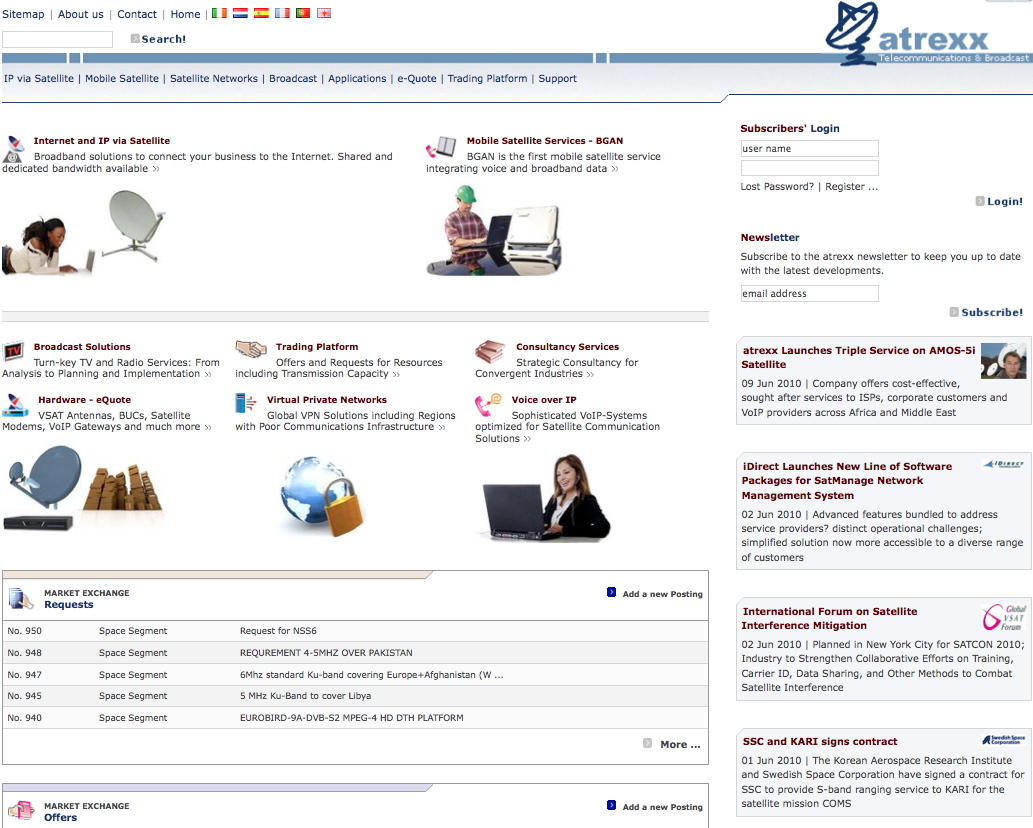This screenshot has width=1033, height=828.
Task: Select the Dutch flag language option
Action: (240, 14)
